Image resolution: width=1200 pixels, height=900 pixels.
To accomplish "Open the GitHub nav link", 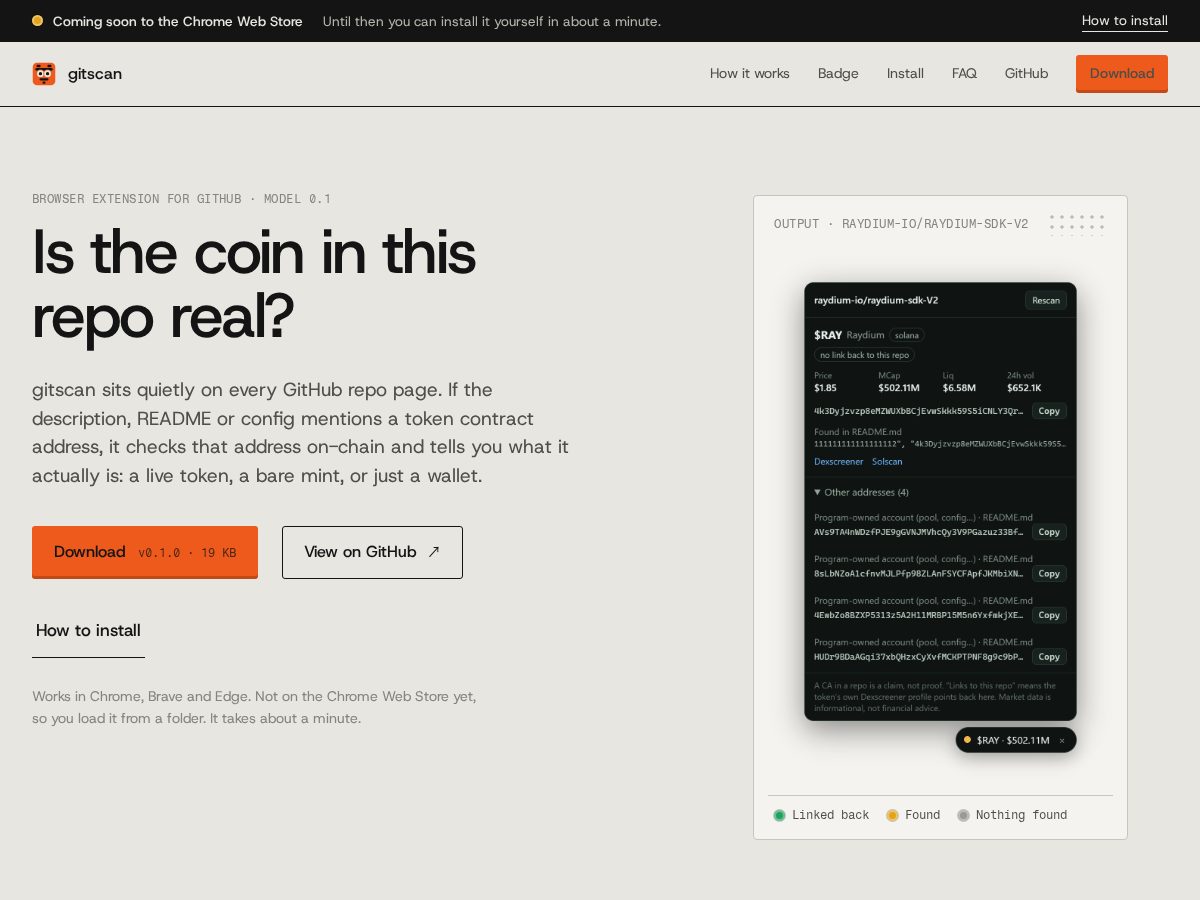I will [x=1026, y=74].
